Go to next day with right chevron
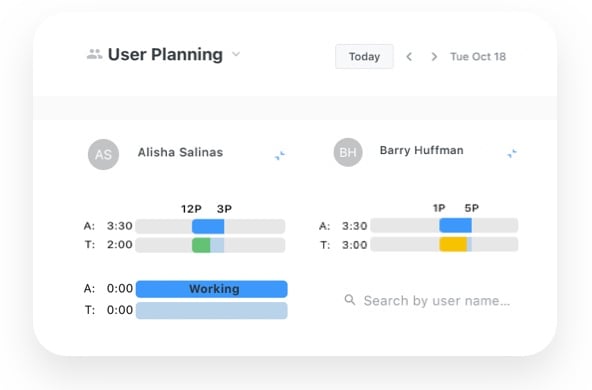The image size is (592, 390). click(434, 57)
